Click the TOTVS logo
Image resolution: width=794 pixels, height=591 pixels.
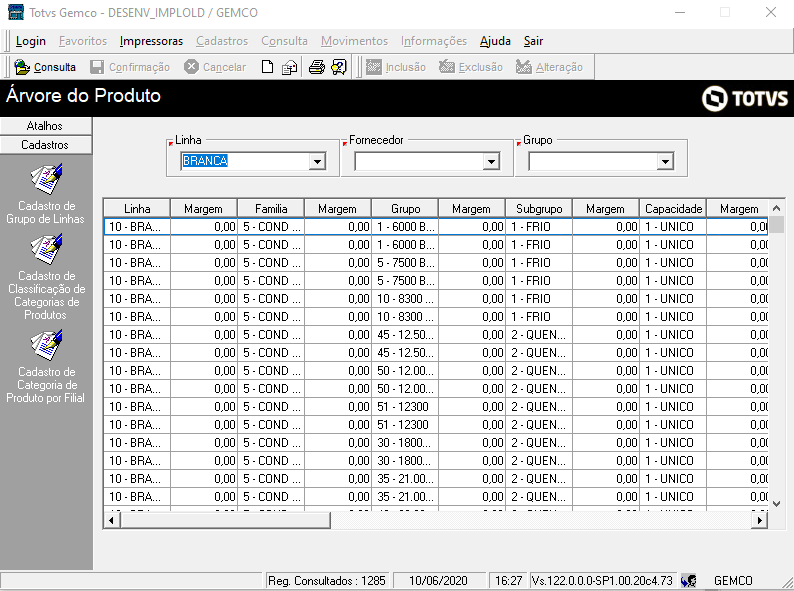click(744, 98)
